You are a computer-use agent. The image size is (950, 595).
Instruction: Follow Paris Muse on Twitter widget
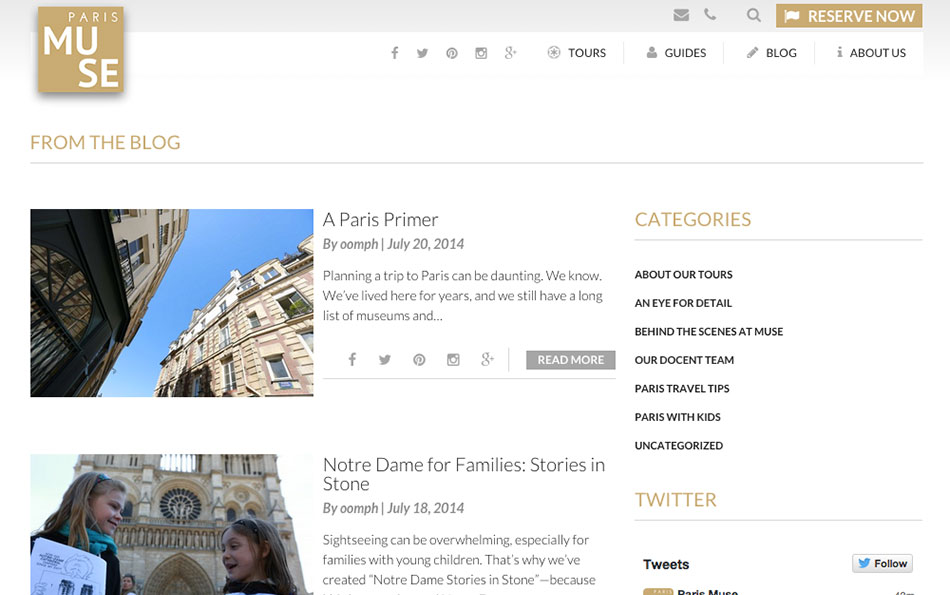tap(882, 563)
